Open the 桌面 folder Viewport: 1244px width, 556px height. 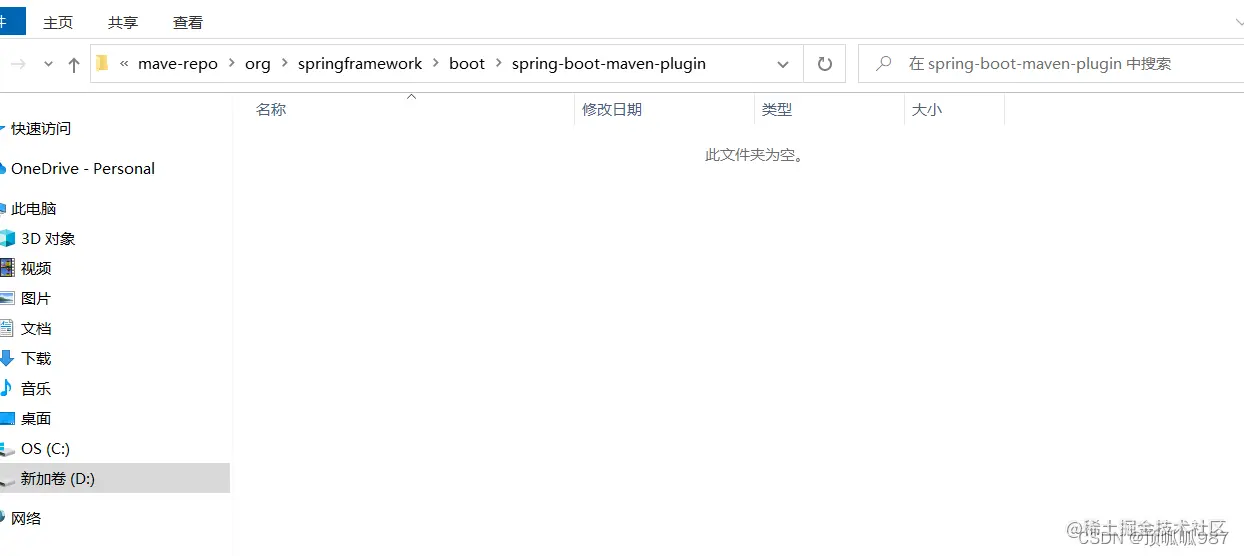tap(36, 419)
